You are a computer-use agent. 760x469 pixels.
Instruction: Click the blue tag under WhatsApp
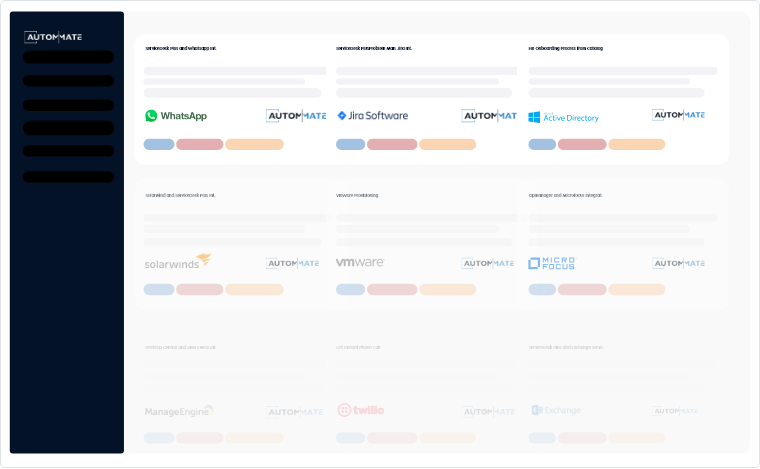pyautogui.click(x=159, y=144)
